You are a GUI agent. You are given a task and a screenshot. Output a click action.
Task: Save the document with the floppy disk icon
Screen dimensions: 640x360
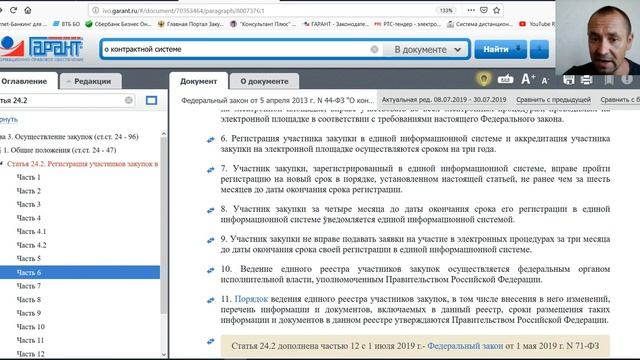point(569,80)
